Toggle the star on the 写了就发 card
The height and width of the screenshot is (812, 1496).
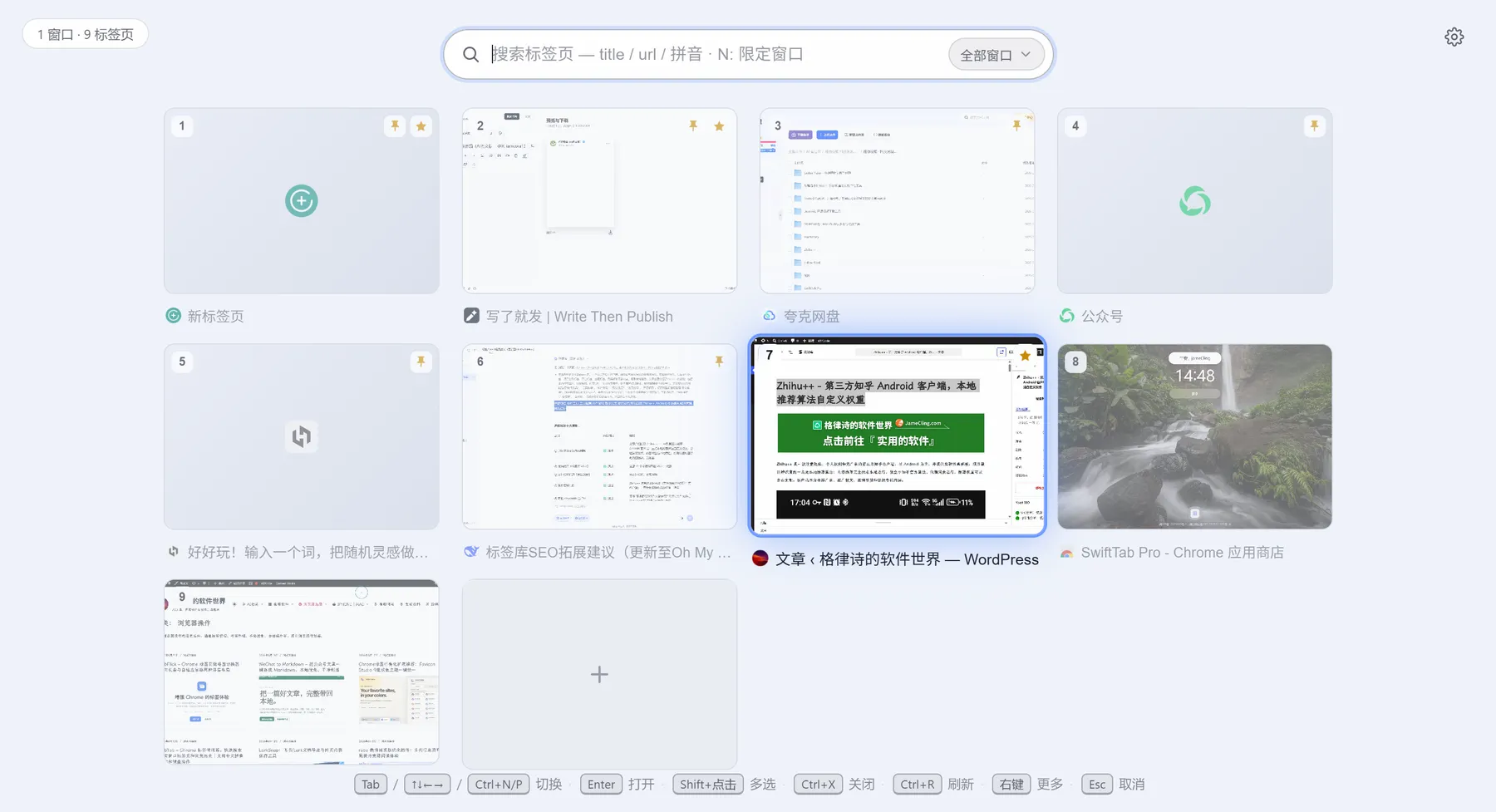719,126
